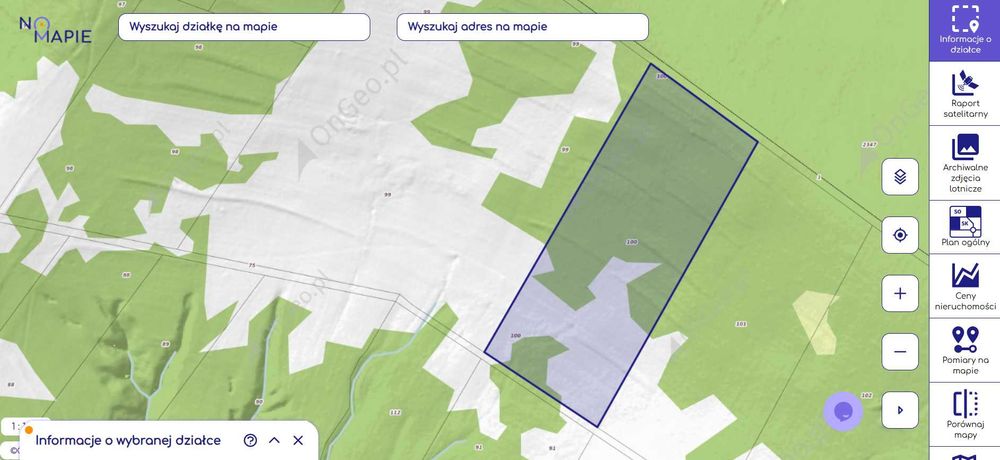Expand Informacje o wybranej działce panel chevron
Screen dimensions: 1000x460
(x=274, y=440)
